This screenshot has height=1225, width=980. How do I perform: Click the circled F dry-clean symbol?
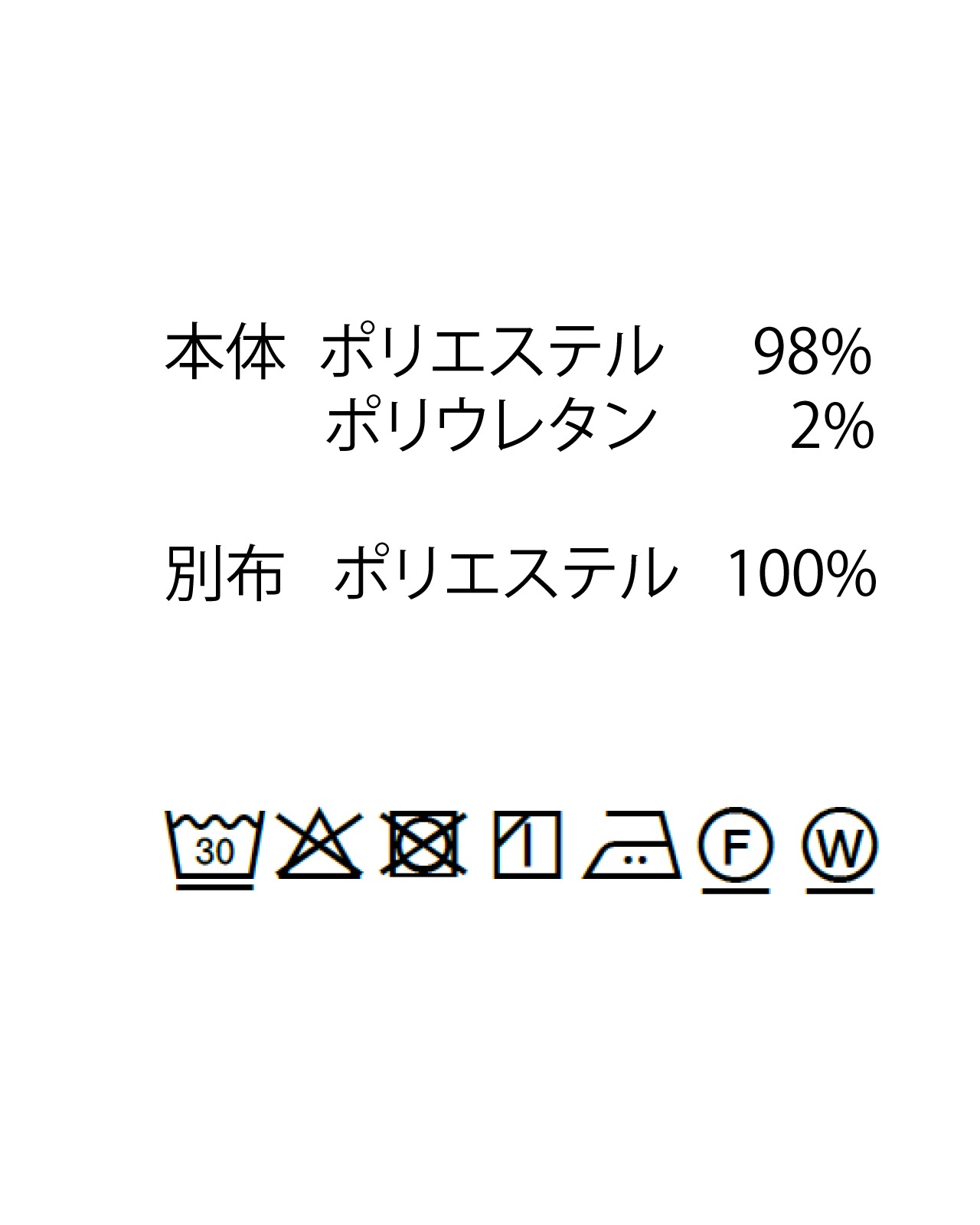(735, 844)
